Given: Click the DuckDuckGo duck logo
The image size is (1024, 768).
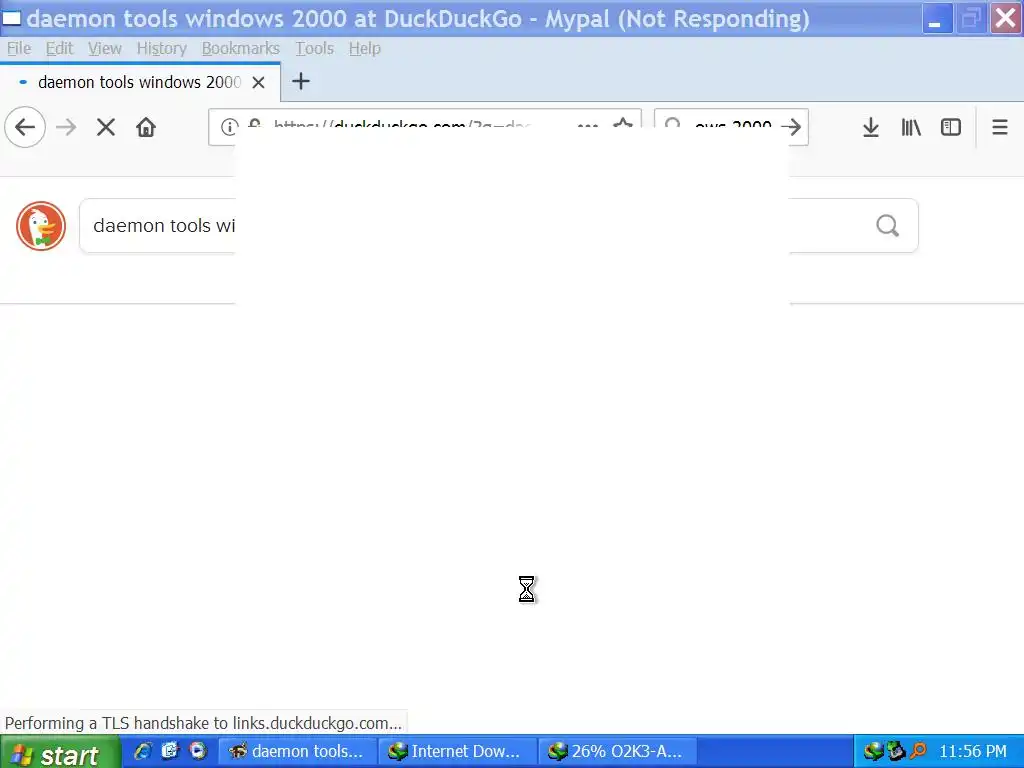Looking at the screenshot, I should [40, 226].
